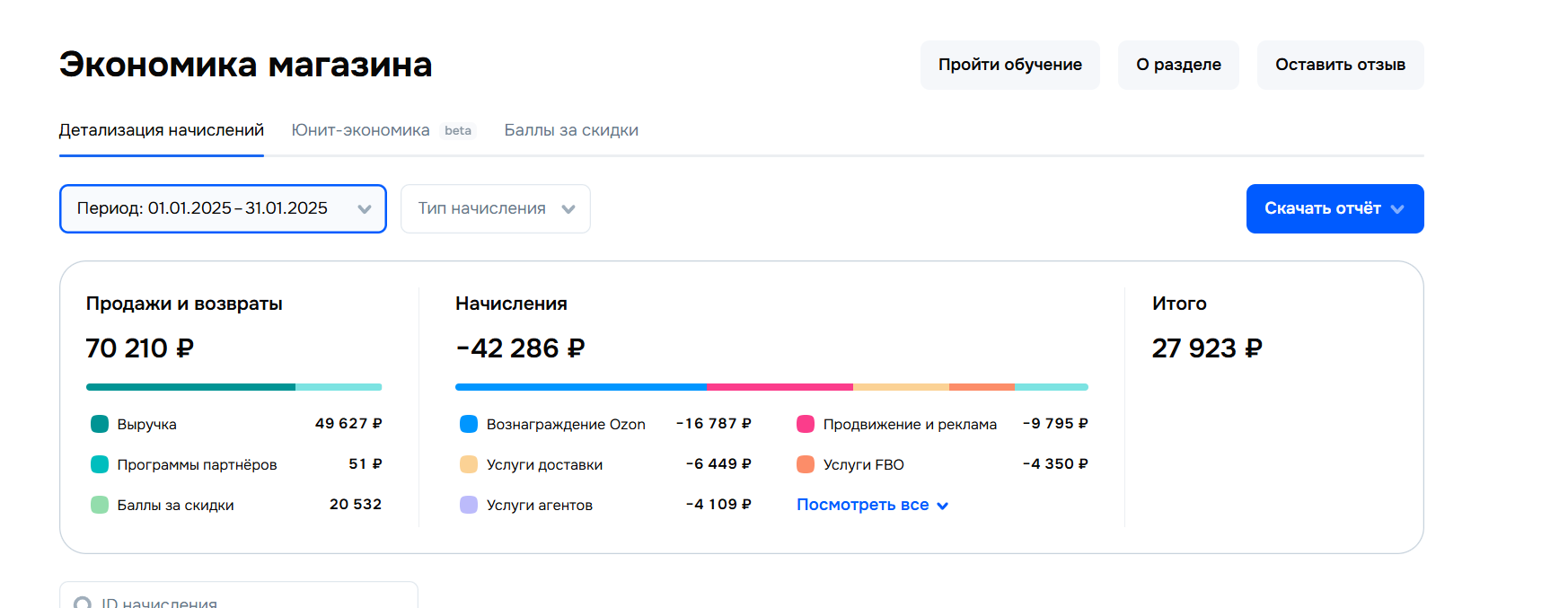Viewport: 1568px width, 608px height.
Task: Expand the Период date range dropdown
Action: click(223, 208)
